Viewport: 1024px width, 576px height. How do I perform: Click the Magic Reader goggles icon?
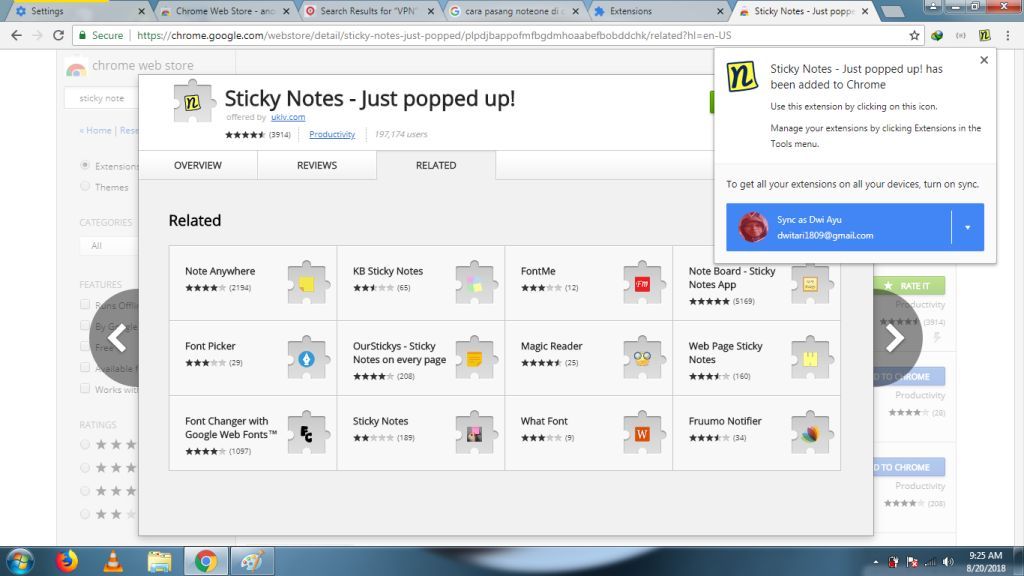[644, 358]
